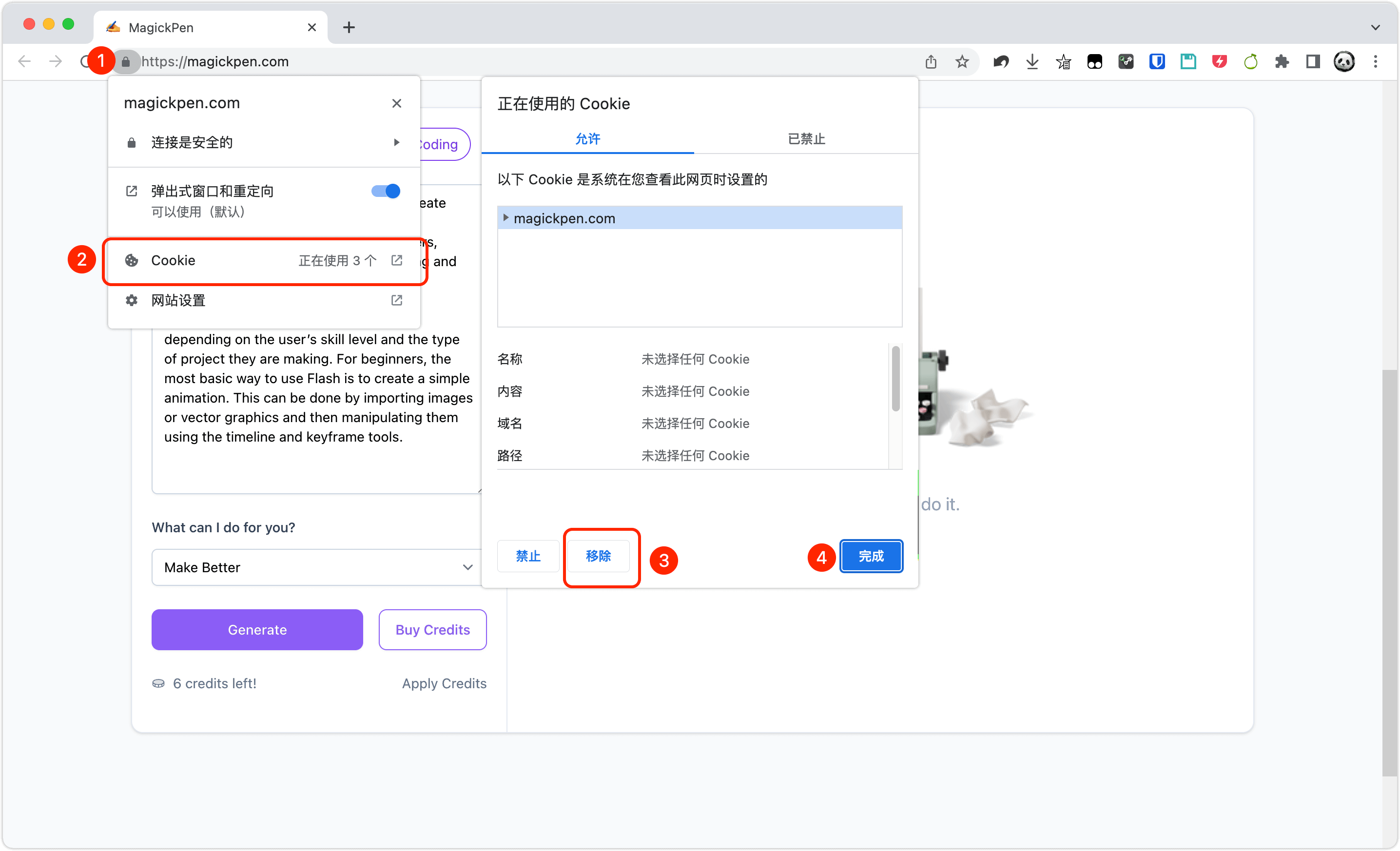Expand the magickpen.com cookie entry

click(506, 217)
